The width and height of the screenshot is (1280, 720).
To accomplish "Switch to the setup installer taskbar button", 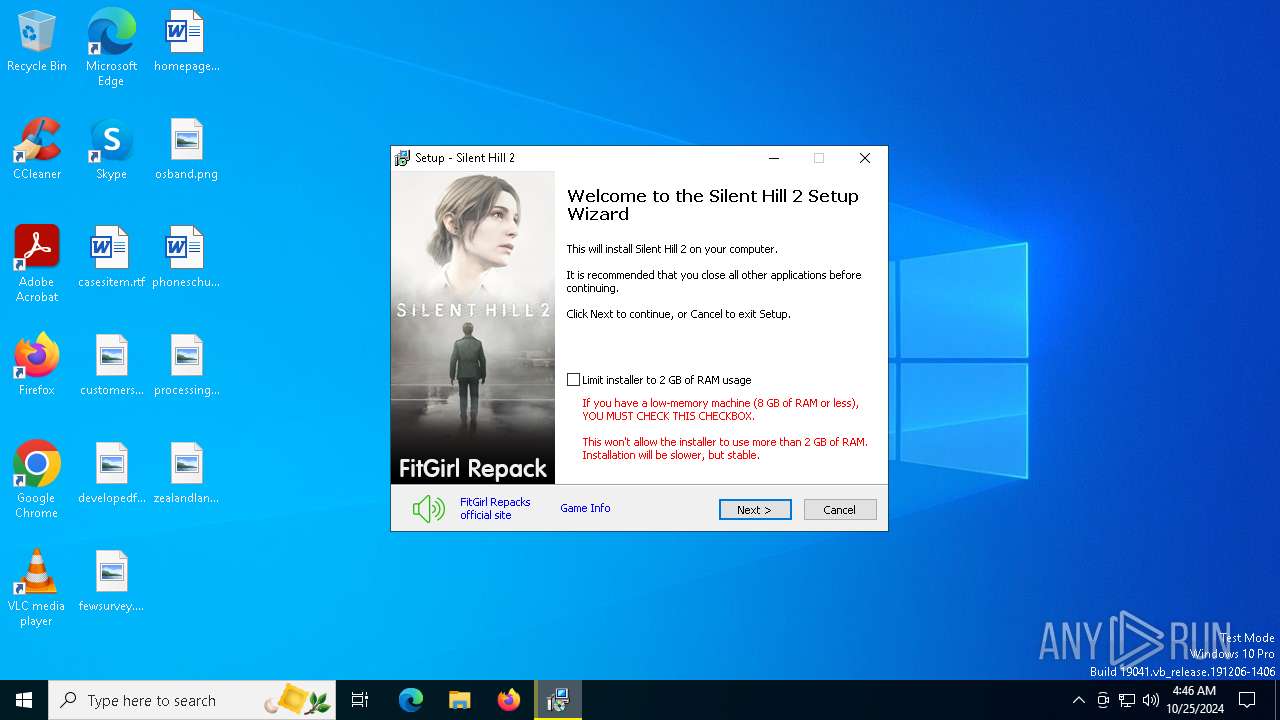I will pyautogui.click(x=558, y=700).
